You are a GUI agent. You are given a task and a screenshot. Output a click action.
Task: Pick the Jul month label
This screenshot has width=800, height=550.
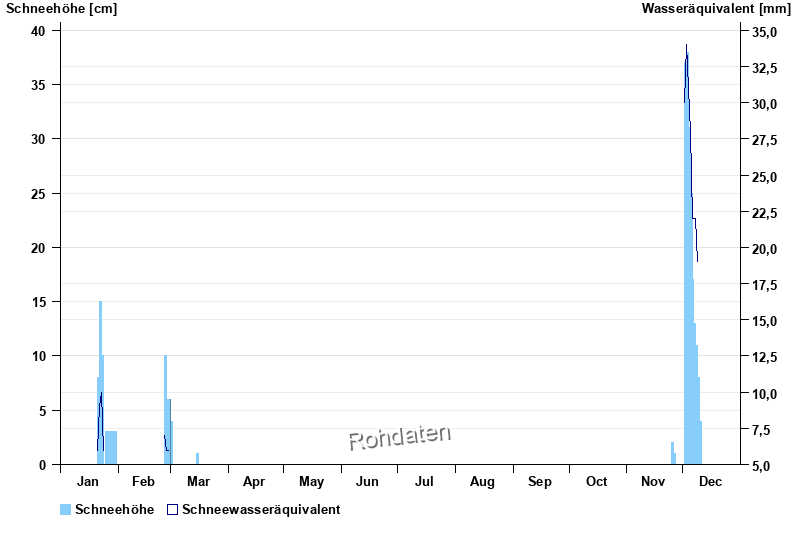[425, 482]
